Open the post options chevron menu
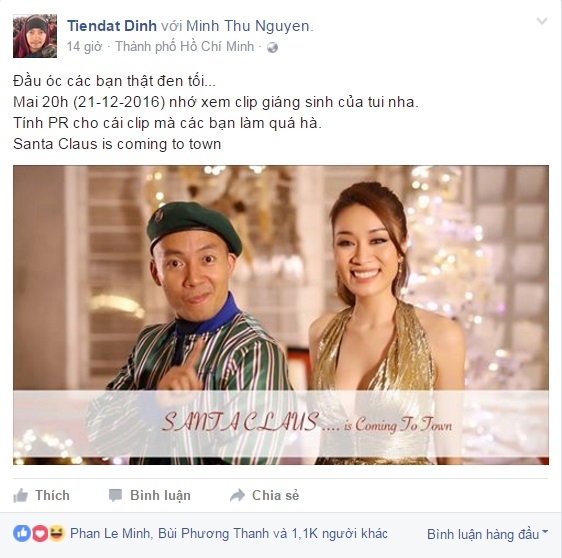562x558 pixels. coord(542,22)
